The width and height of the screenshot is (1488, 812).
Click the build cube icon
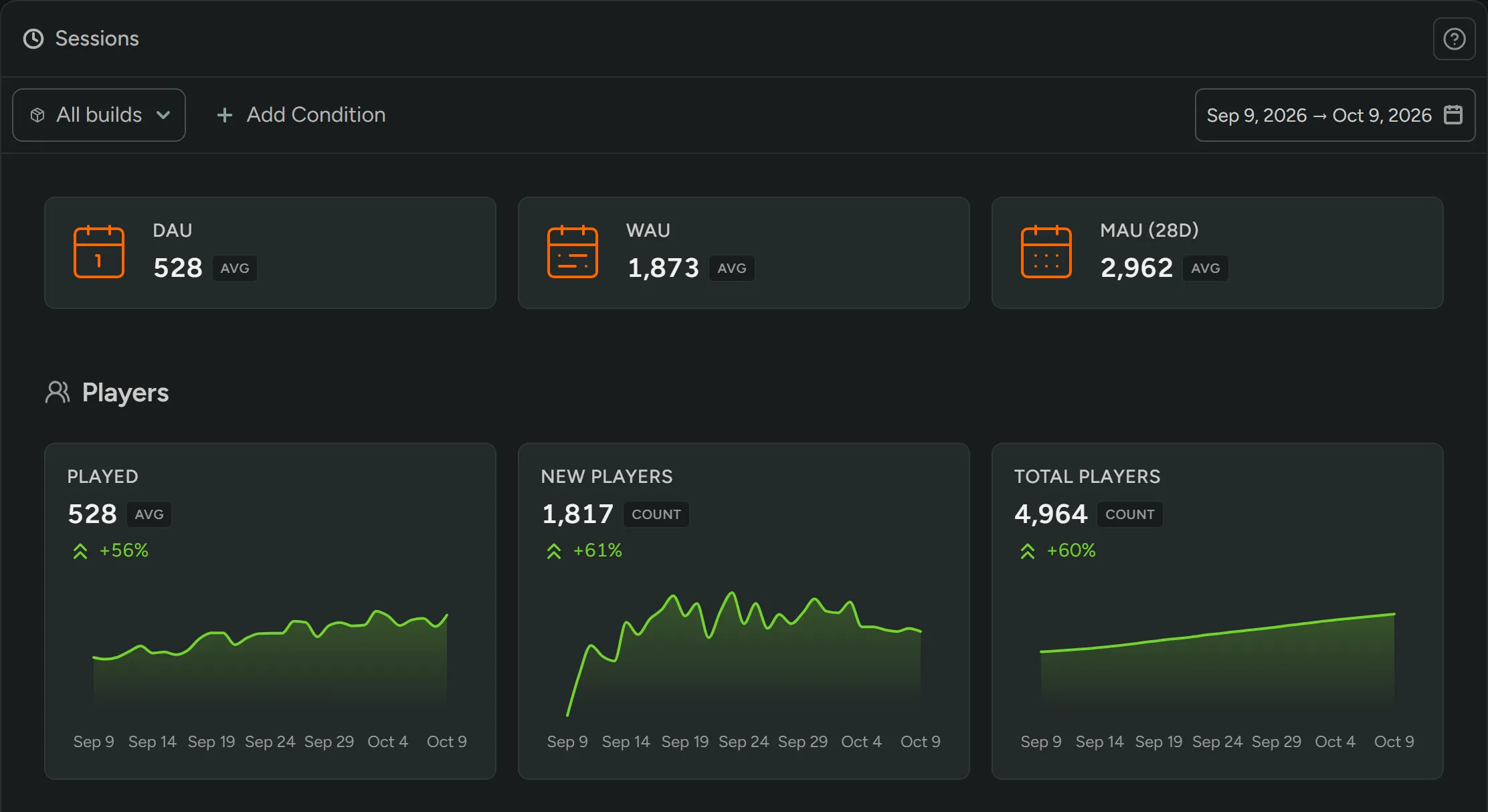(37, 115)
